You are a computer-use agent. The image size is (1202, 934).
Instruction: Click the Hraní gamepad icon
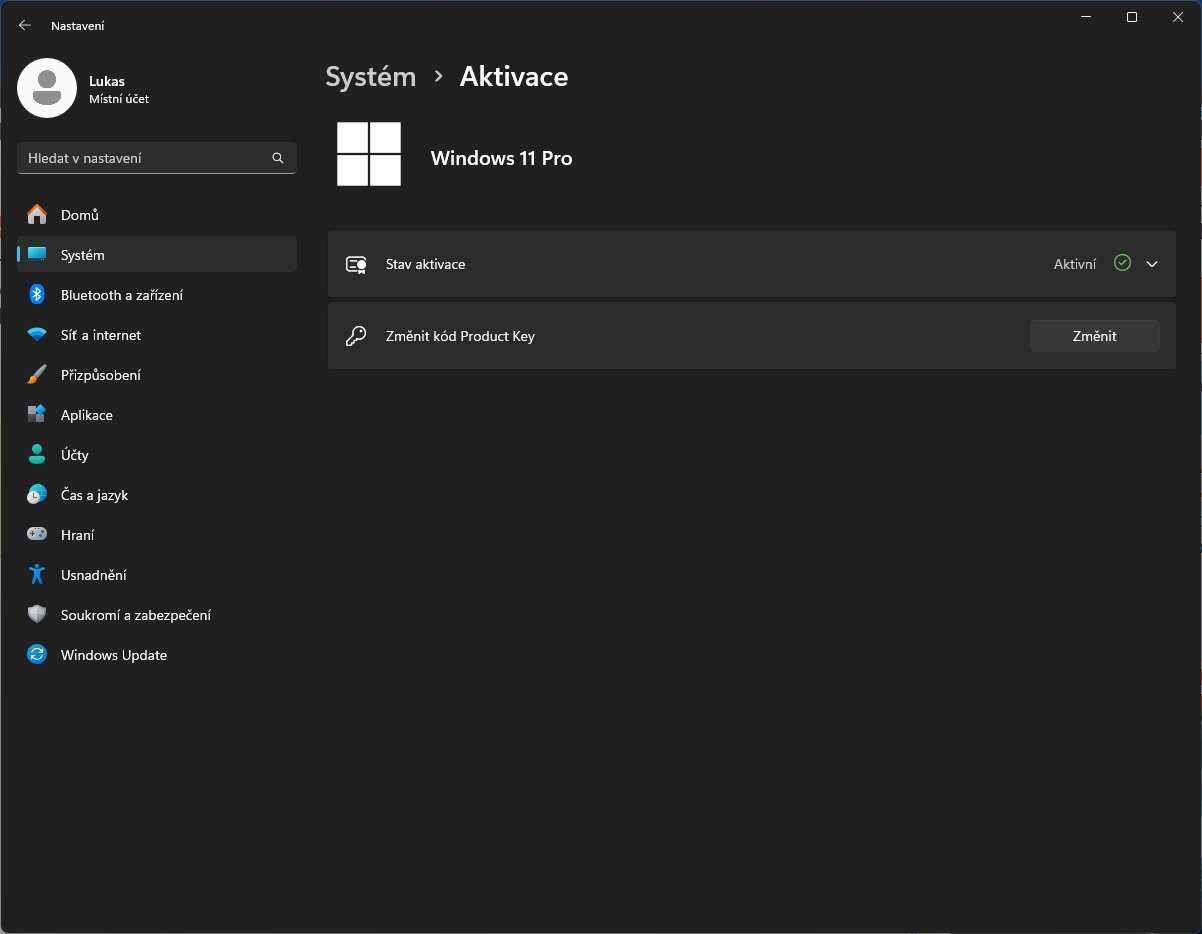[x=37, y=535]
